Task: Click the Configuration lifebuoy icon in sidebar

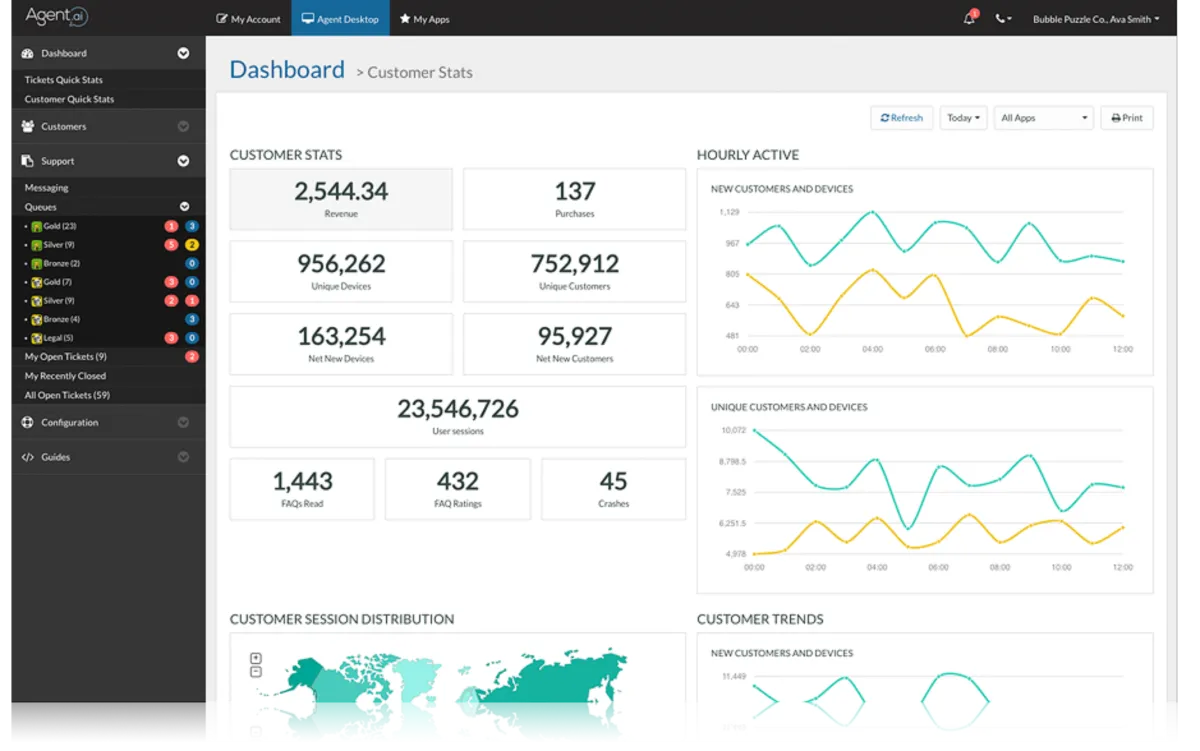Action: coord(27,423)
